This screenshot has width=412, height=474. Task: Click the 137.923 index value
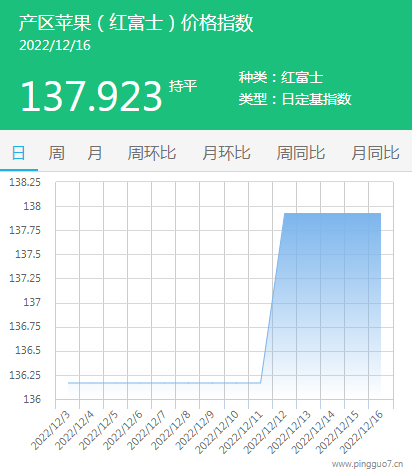tap(91, 96)
